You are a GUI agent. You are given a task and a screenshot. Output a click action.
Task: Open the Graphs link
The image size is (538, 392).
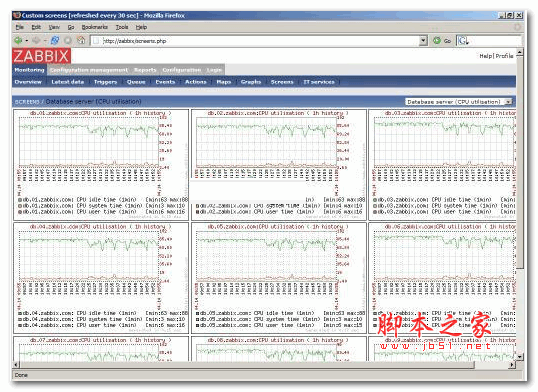[x=251, y=82]
